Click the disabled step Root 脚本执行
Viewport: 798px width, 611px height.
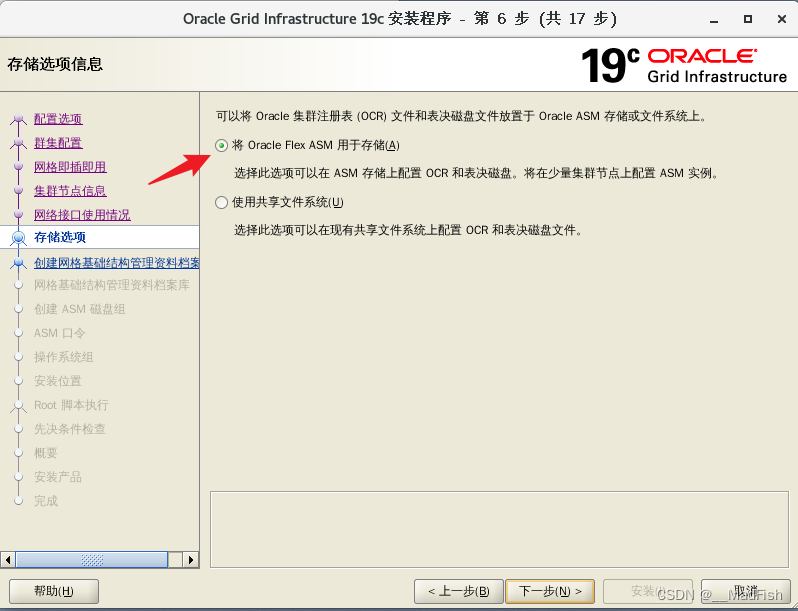(71, 405)
